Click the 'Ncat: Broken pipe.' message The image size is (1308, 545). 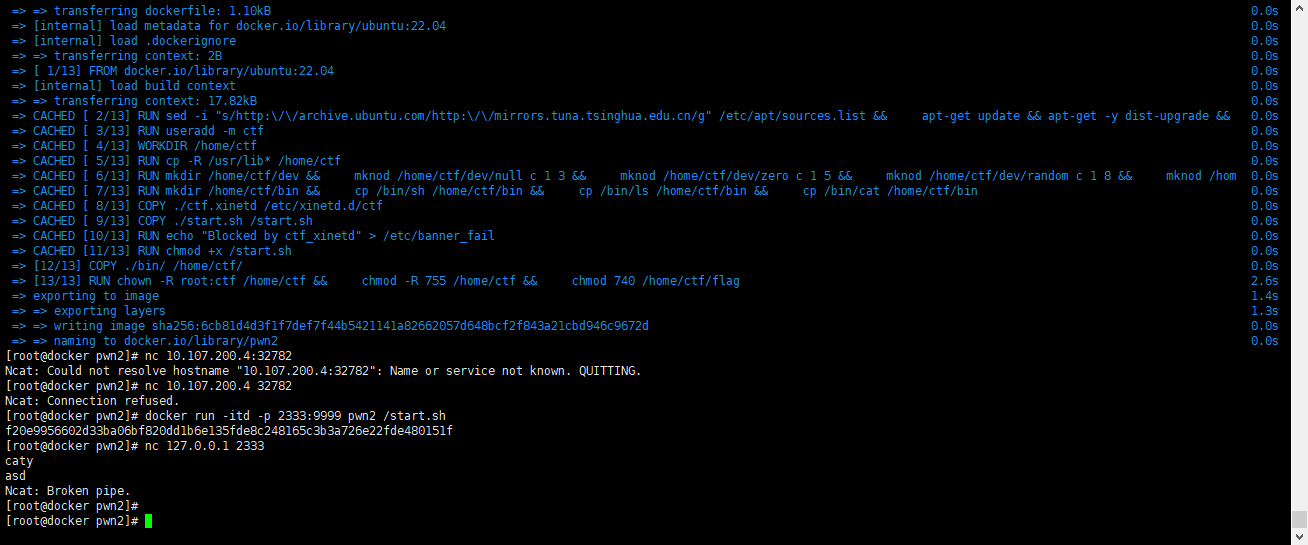[68, 491]
